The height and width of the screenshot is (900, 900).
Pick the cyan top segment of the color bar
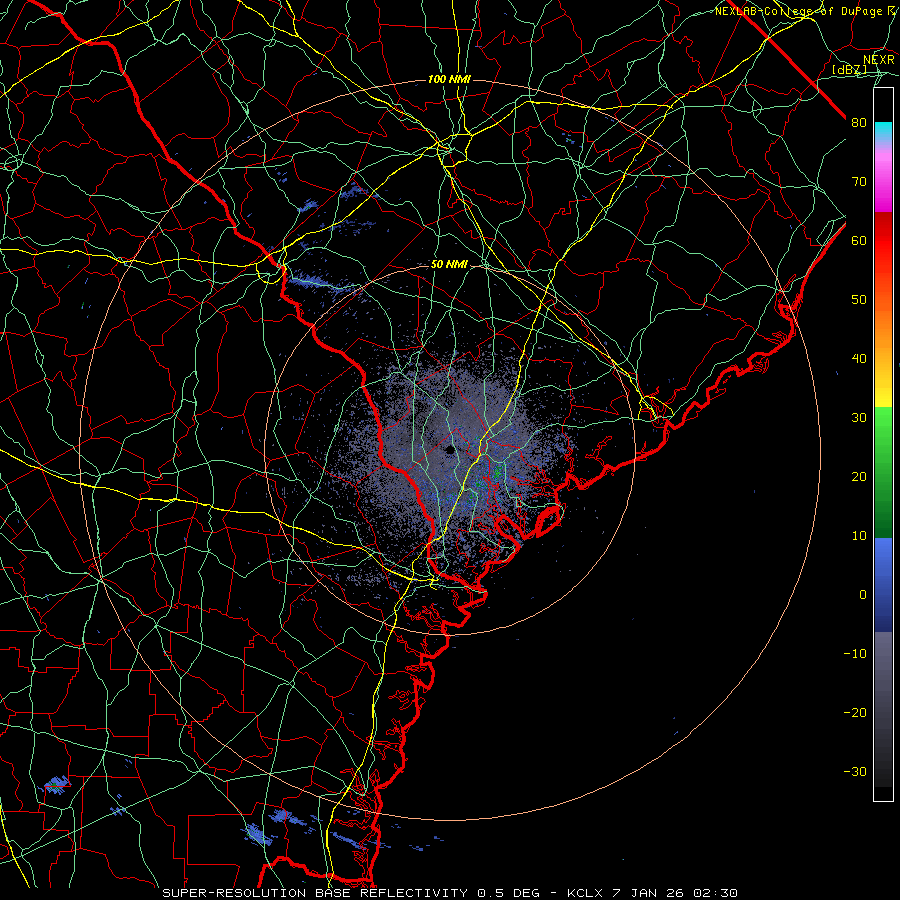[883, 131]
